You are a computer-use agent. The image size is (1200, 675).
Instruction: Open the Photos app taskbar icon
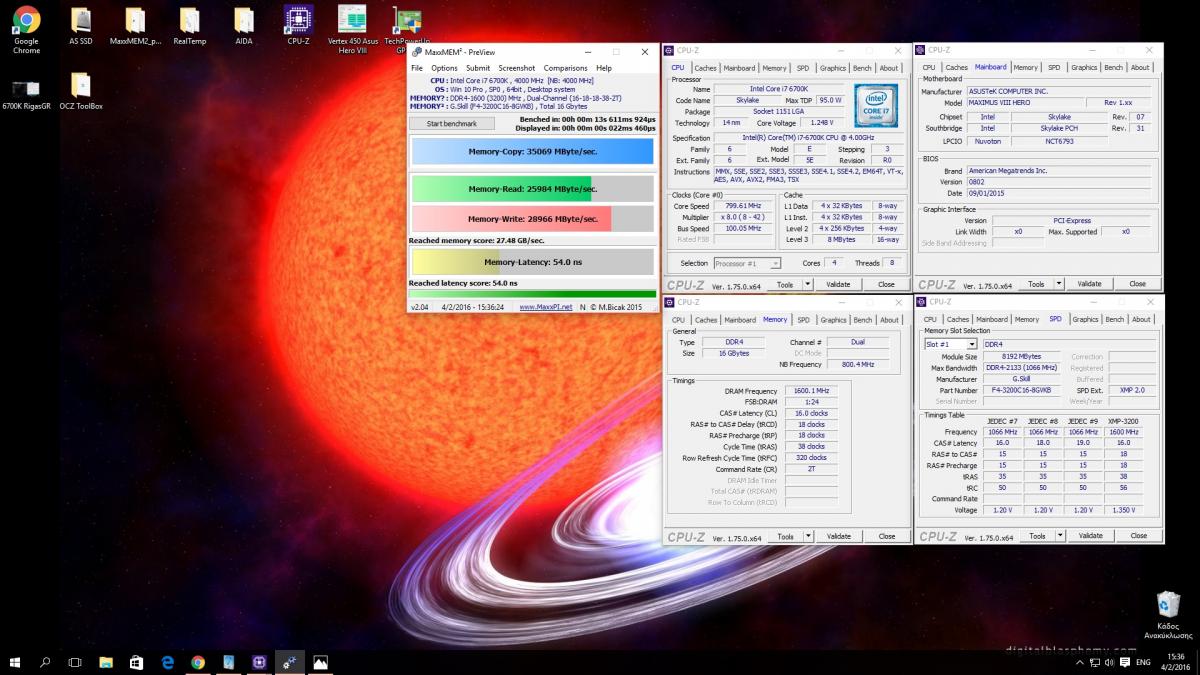[x=320, y=662]
